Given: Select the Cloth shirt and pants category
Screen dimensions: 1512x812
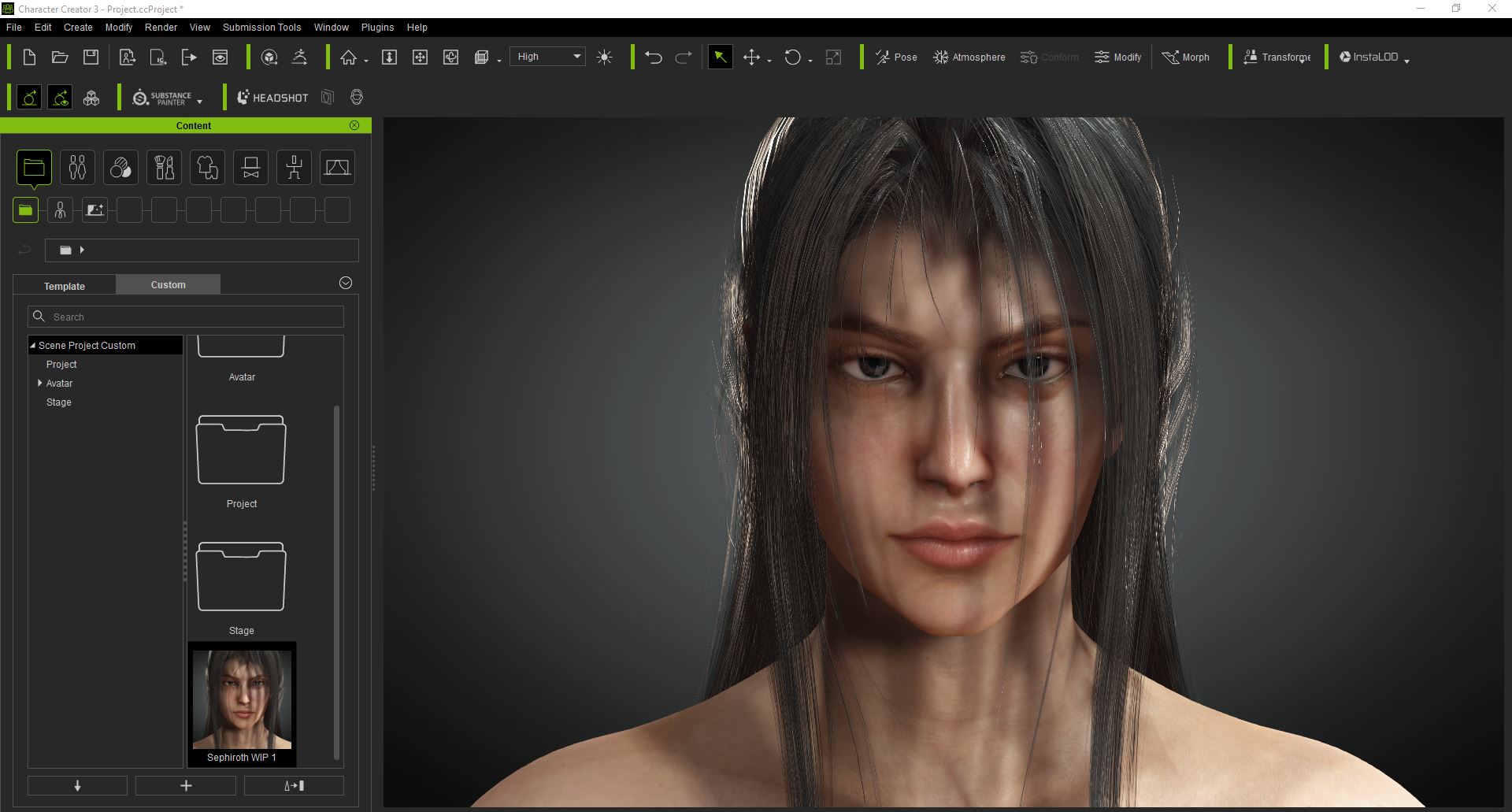Looking at the screenshot, I should [207, 168].
